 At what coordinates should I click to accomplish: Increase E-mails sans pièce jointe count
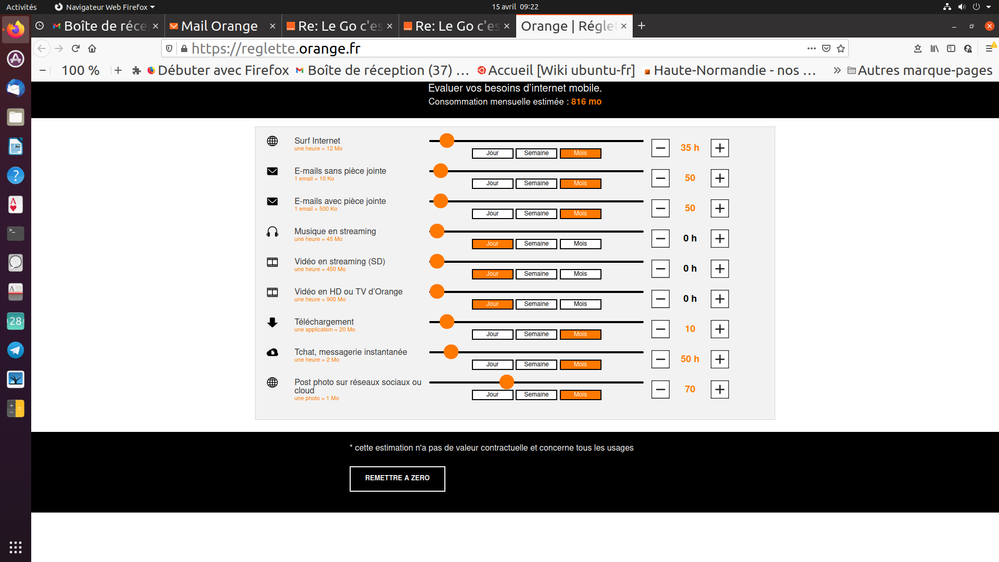pos(719,178)
